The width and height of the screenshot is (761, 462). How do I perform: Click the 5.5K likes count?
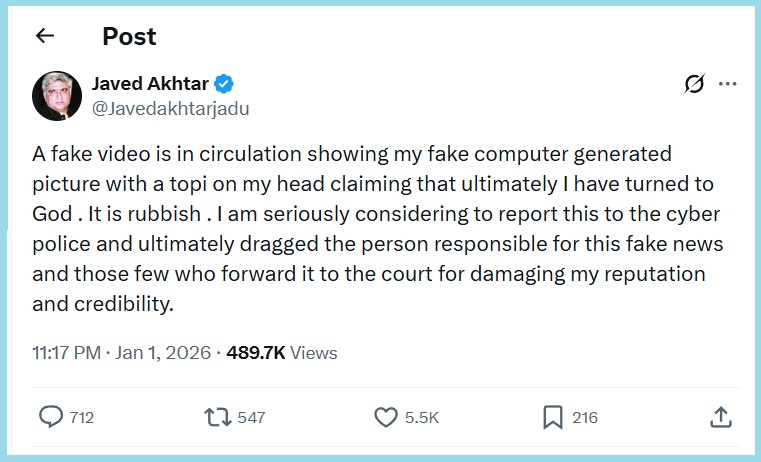click(x=422, y=418)
